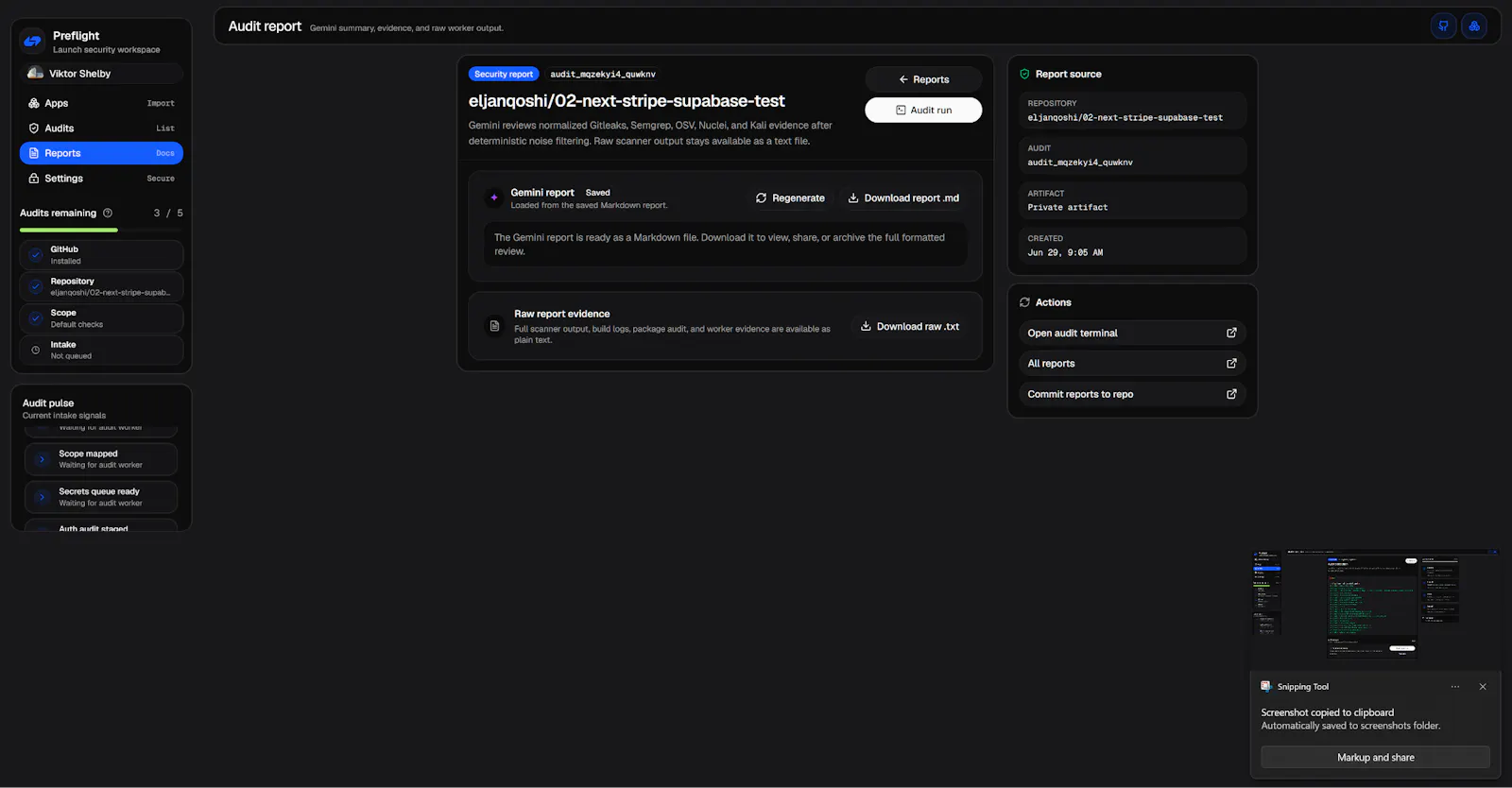The height and width of the screenshot is (788, 1512).
Task: Click the Audit run button
Action: (923, 110)
